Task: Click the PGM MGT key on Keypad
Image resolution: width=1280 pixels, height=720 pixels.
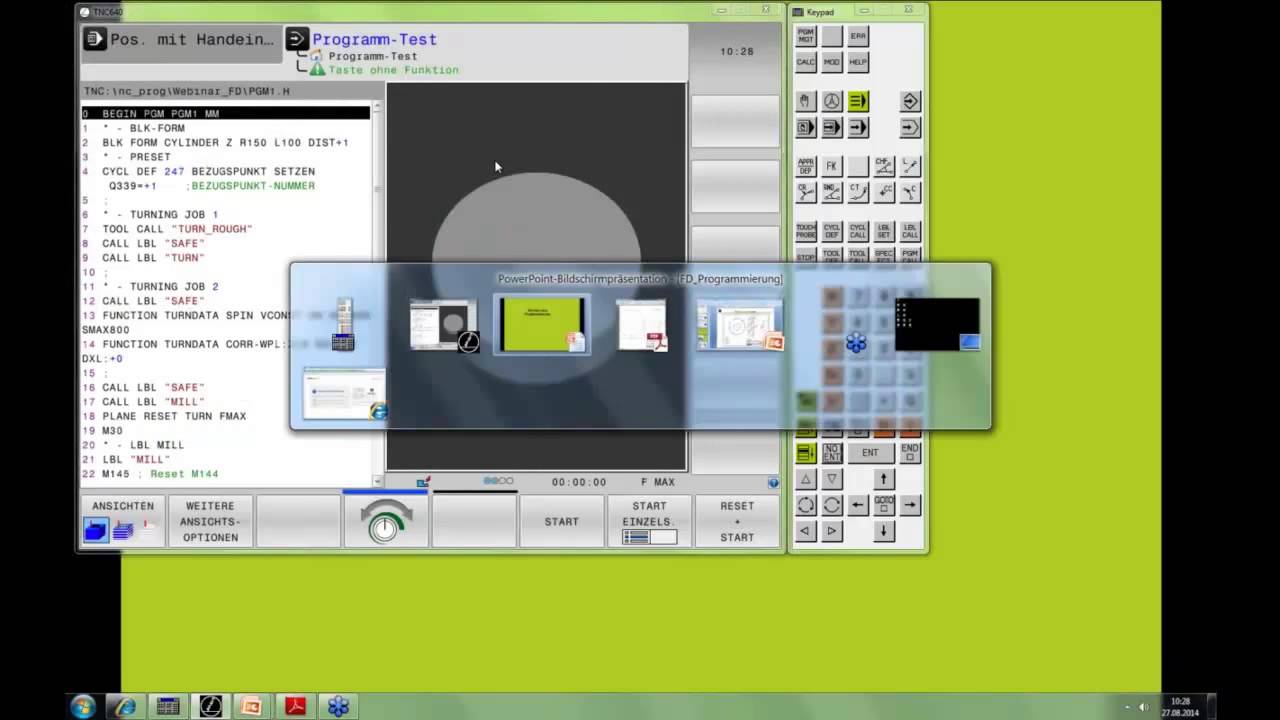Action: coord(805,36)
